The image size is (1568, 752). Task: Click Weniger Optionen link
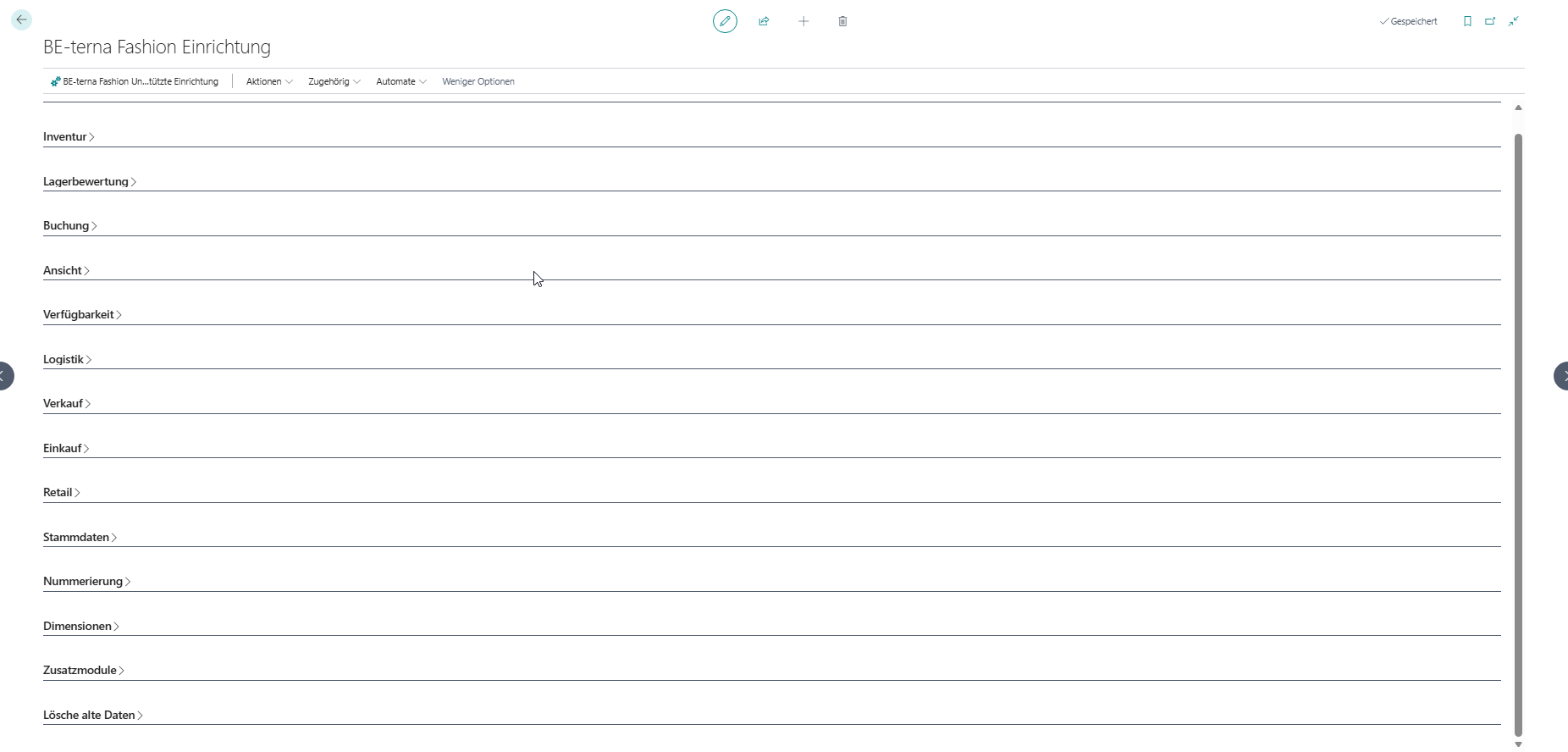(478, 81)
